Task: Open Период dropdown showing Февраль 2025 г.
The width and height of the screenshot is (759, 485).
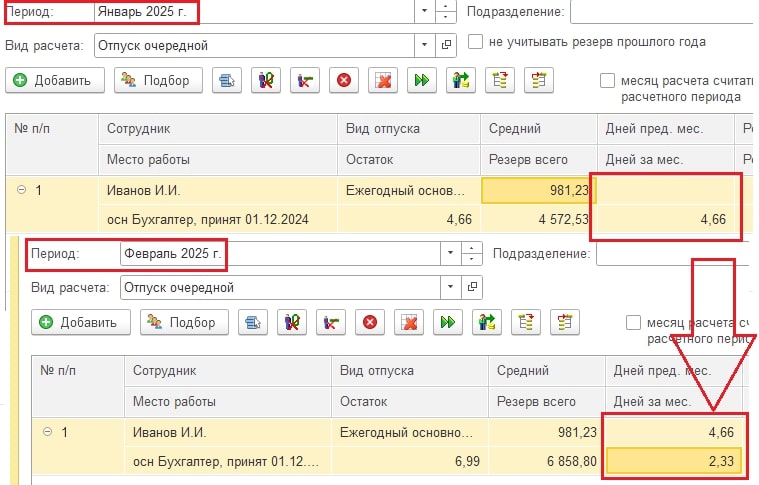Action: pos(451,253)
